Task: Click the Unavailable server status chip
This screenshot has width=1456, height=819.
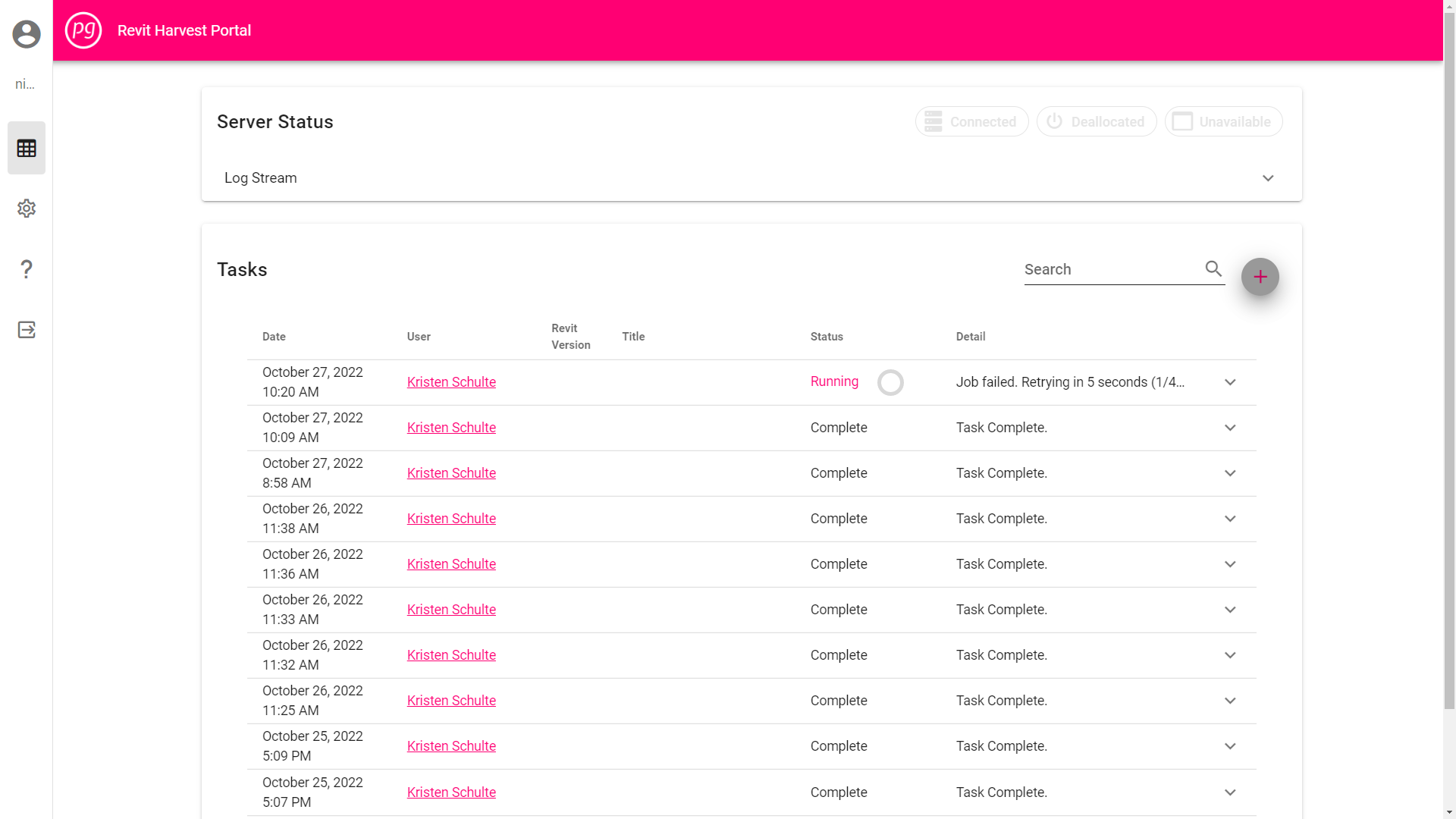Action: click(x=1222, y=121)
